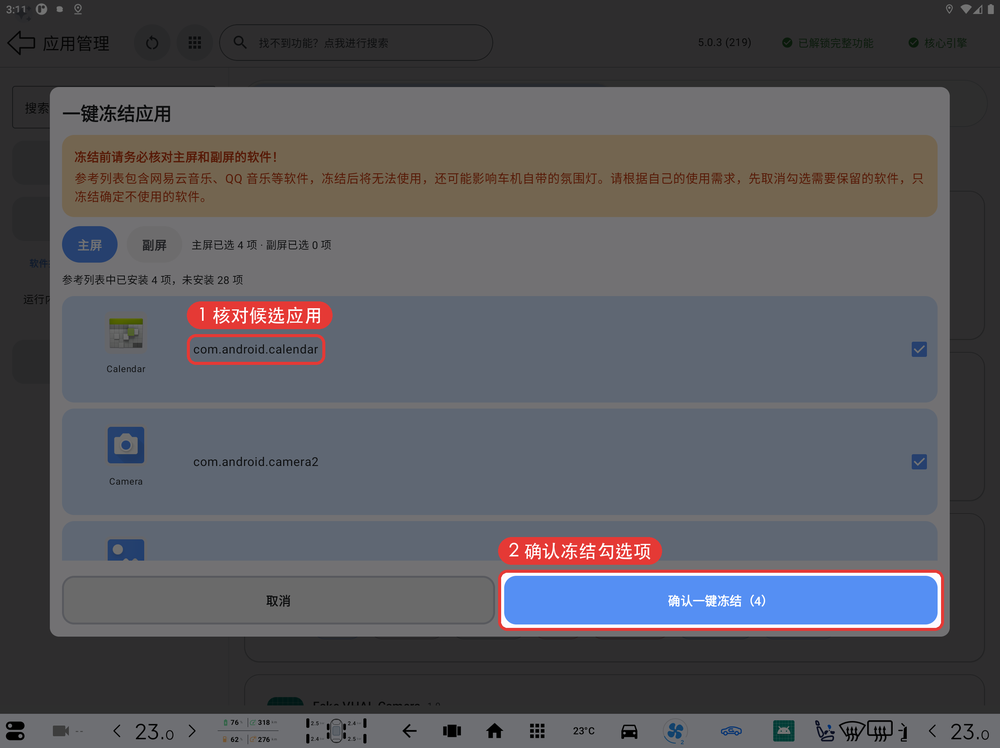Screen dimensions: 1000x748
Task: Uncheck the com.android.camera2 checkbox
Action: (x=919, y=462)
